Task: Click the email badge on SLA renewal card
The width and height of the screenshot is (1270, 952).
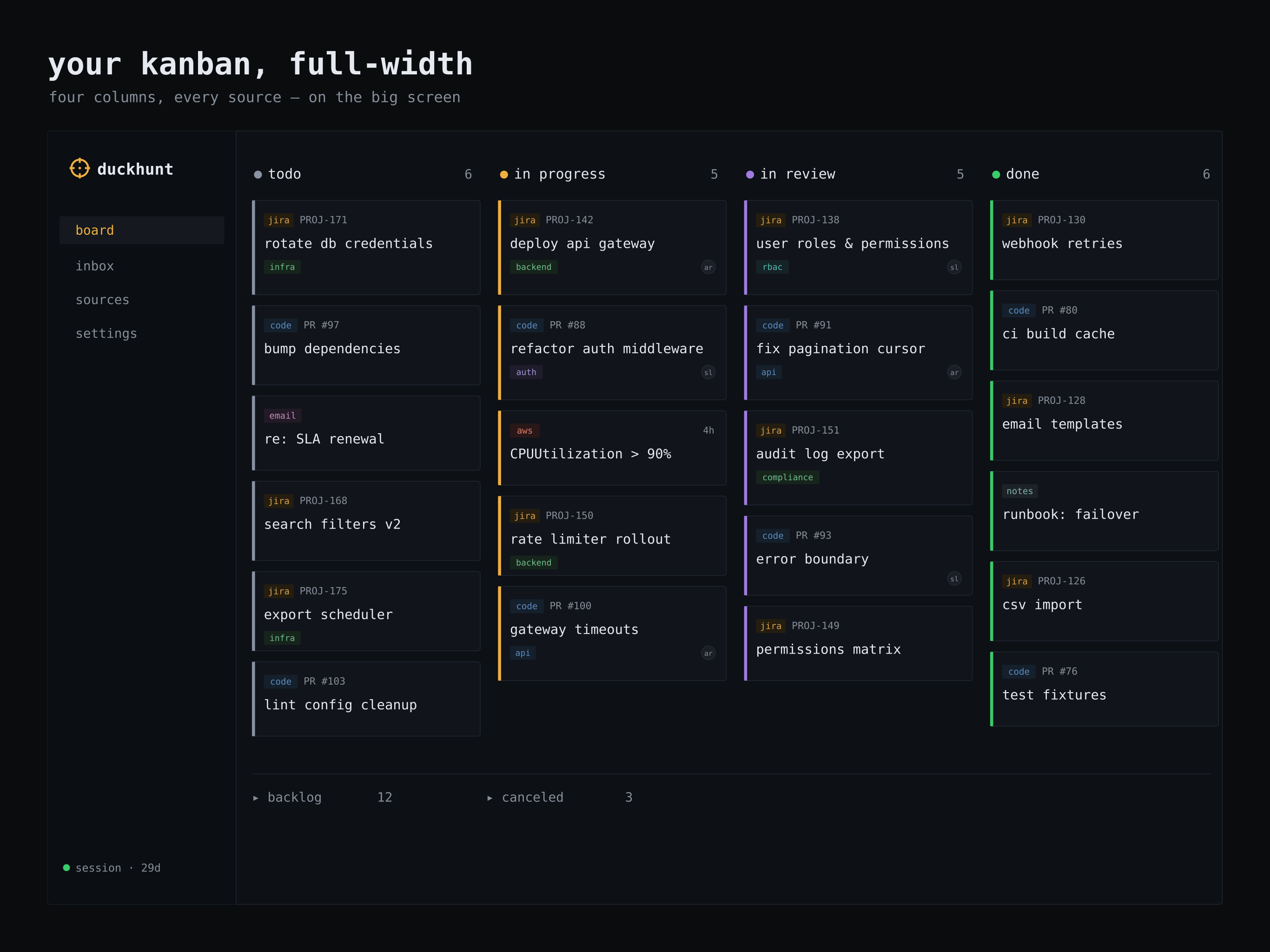Action: 283,416
